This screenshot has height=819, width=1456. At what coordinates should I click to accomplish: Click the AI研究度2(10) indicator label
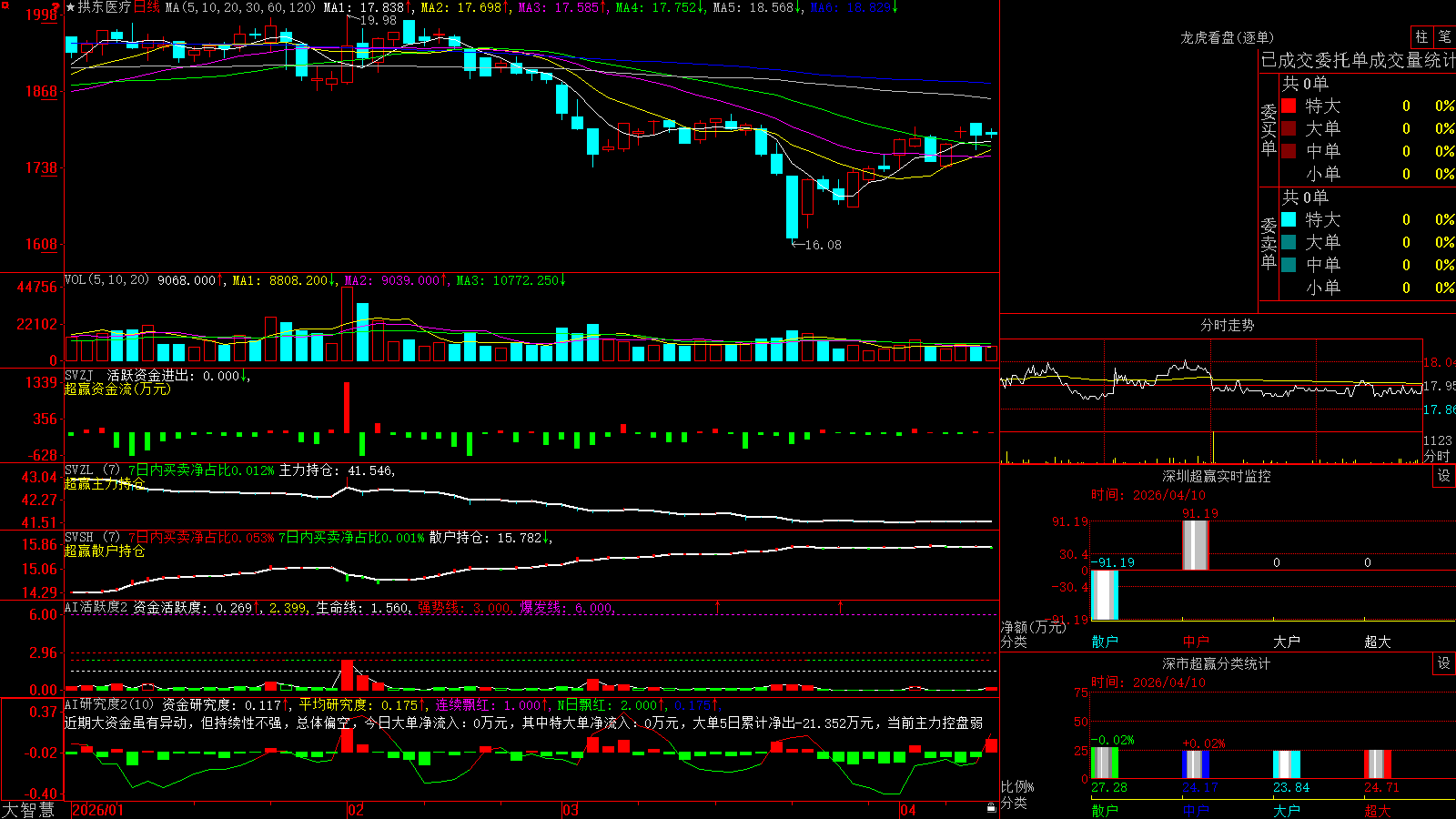tap(109, 704)
